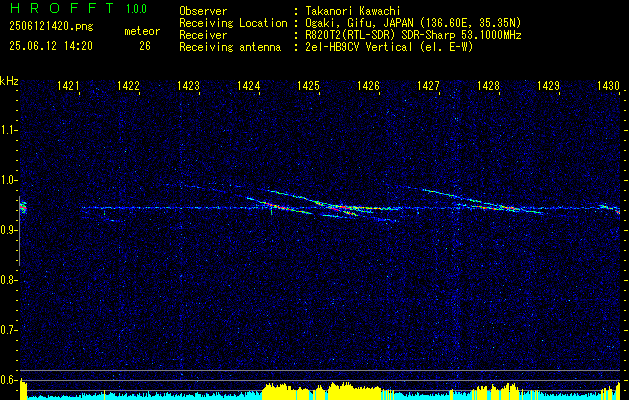Image resolution: width=629 pixels, height=400 pixels.
Task: Click the 0.8 kHz axis label
Action: [x=8, y=280]
